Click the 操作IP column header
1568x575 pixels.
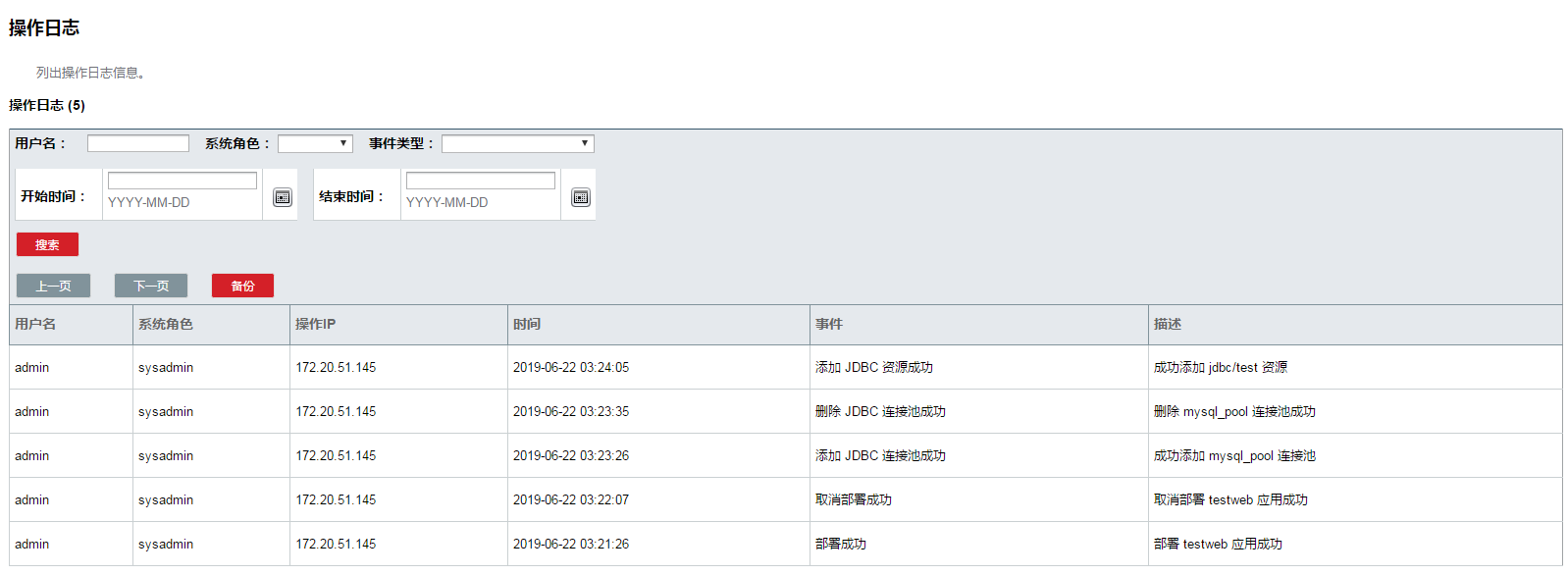(315, 324)
